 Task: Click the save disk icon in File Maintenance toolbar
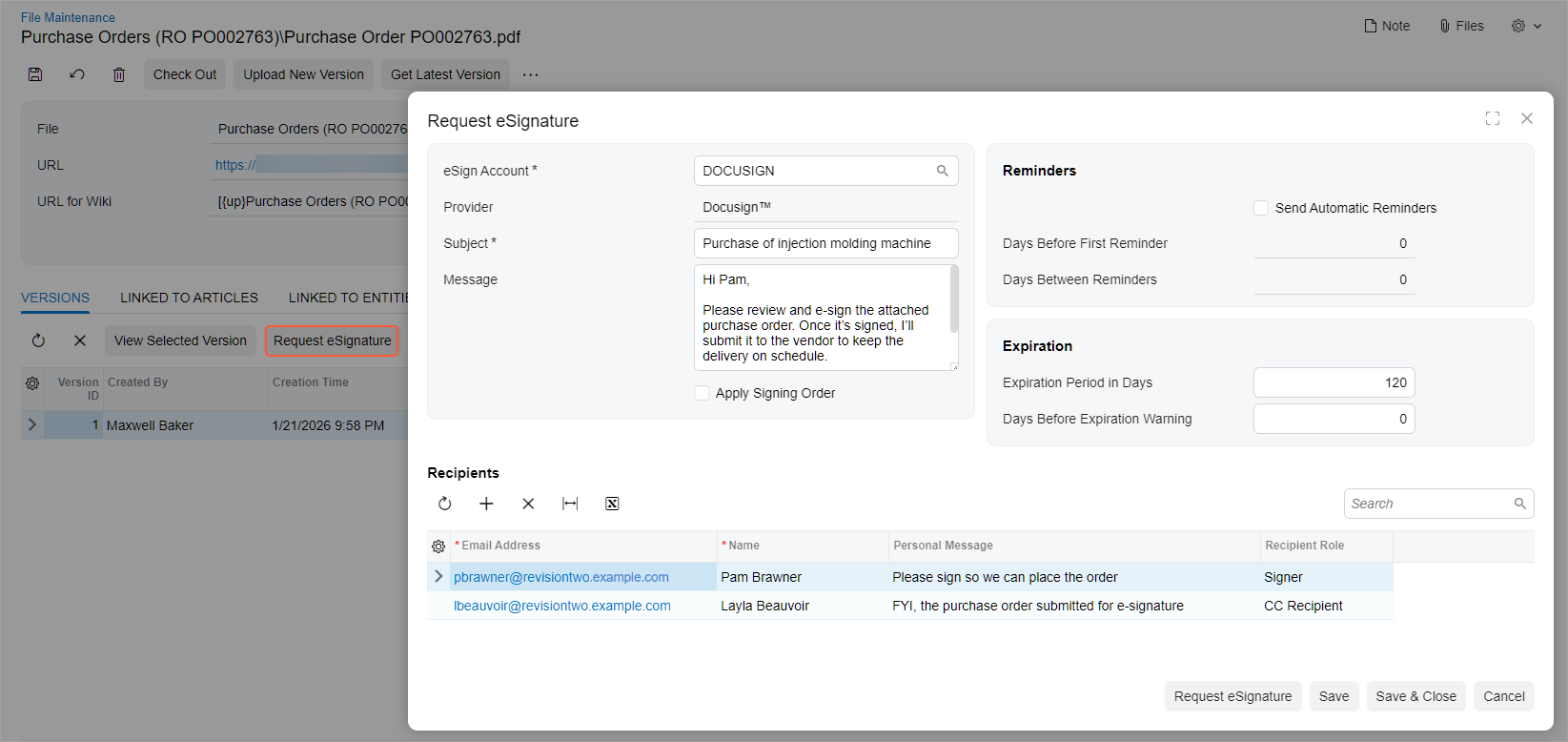coord(35,74)
